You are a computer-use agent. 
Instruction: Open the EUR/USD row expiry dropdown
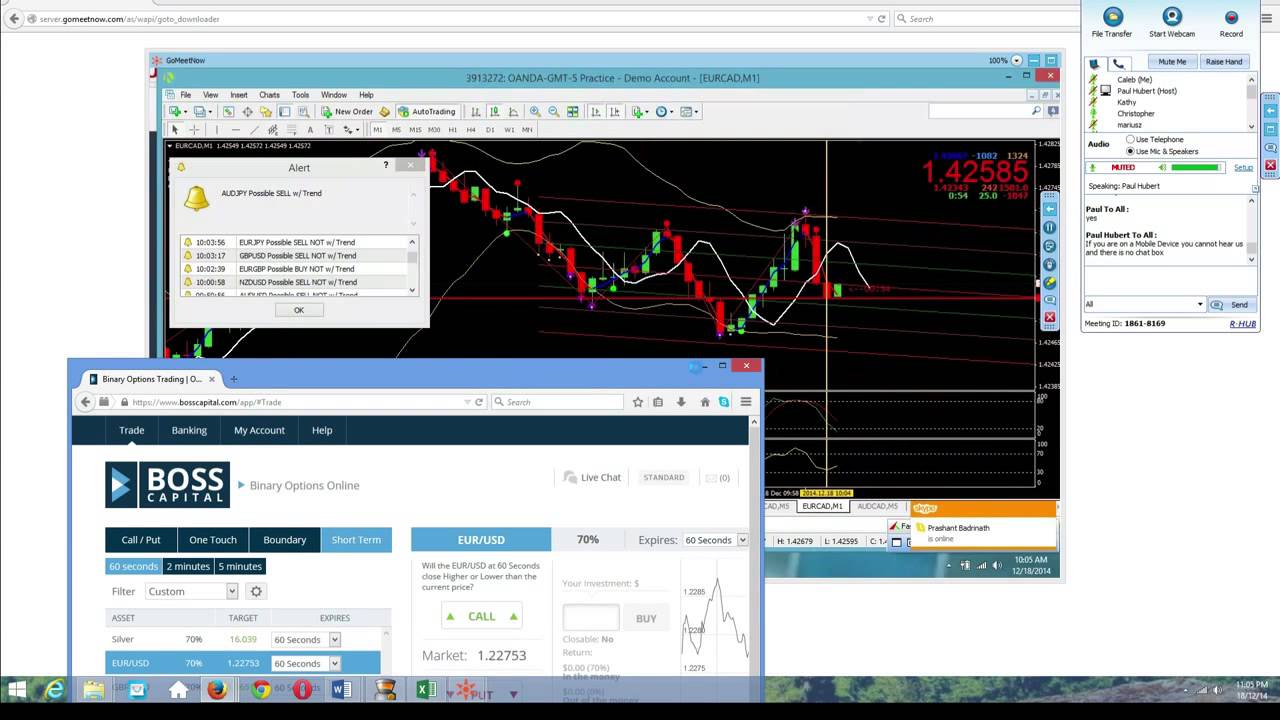pyautogui.click(x=306, y=663)
